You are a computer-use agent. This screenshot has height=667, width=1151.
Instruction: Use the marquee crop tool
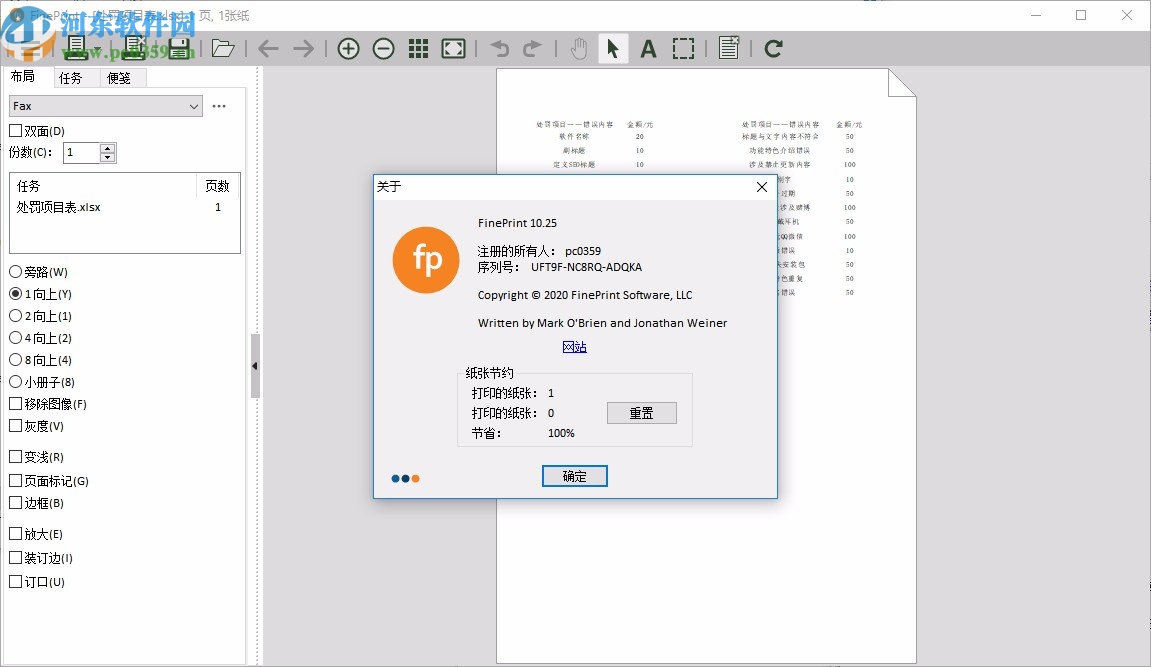[684, 47]
